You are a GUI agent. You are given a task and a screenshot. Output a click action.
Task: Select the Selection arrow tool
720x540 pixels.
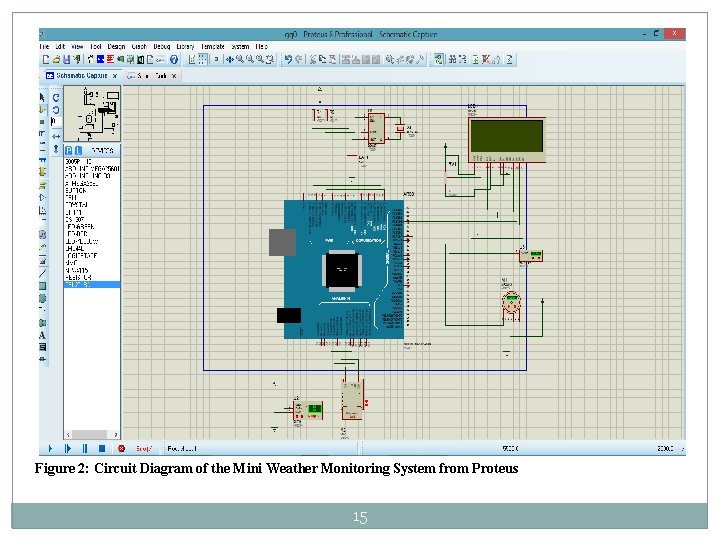(42, 97)
